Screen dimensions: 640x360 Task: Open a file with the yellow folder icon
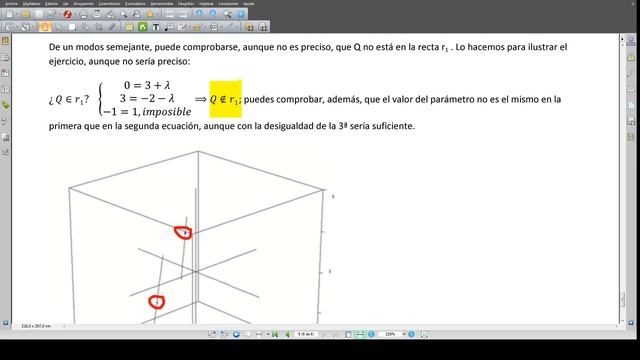tap(25, 14)
